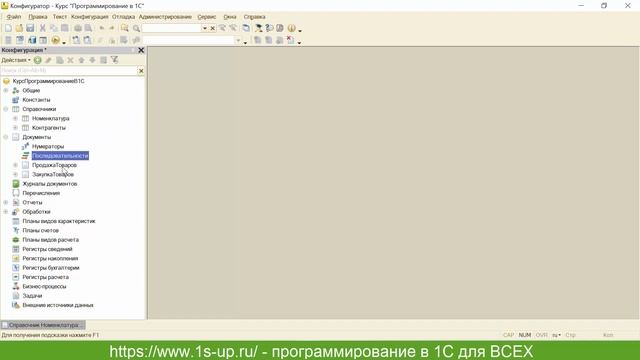Collapse the Справочники tree node
Image resolution: width=640 pixels, height=360 pixels.
click(x=6, y=109)
